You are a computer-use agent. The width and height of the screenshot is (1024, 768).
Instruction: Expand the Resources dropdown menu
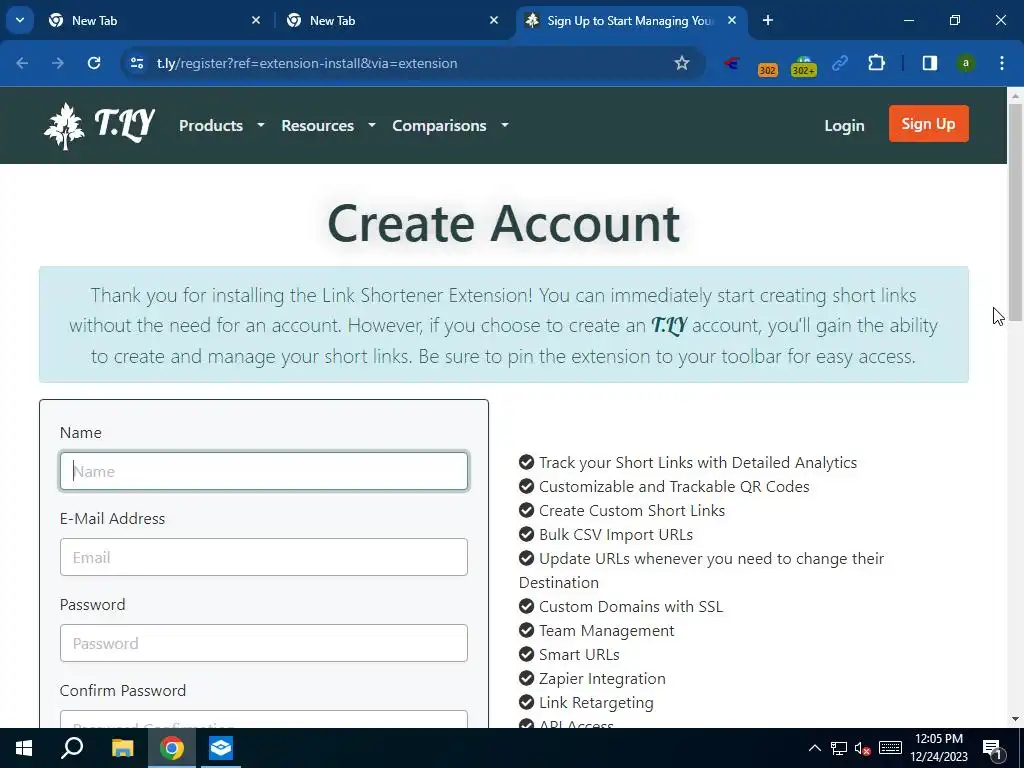(x=328, y=125)
